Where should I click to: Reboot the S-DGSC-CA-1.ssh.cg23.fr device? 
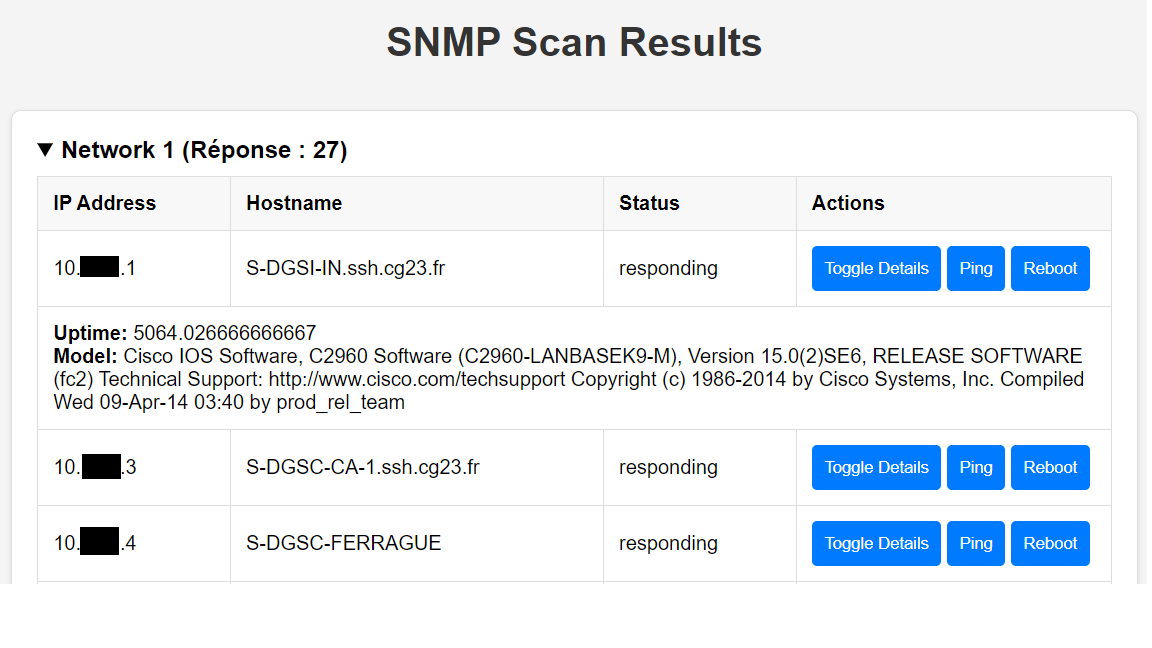pyautogui.click(x=1050, y=467)
